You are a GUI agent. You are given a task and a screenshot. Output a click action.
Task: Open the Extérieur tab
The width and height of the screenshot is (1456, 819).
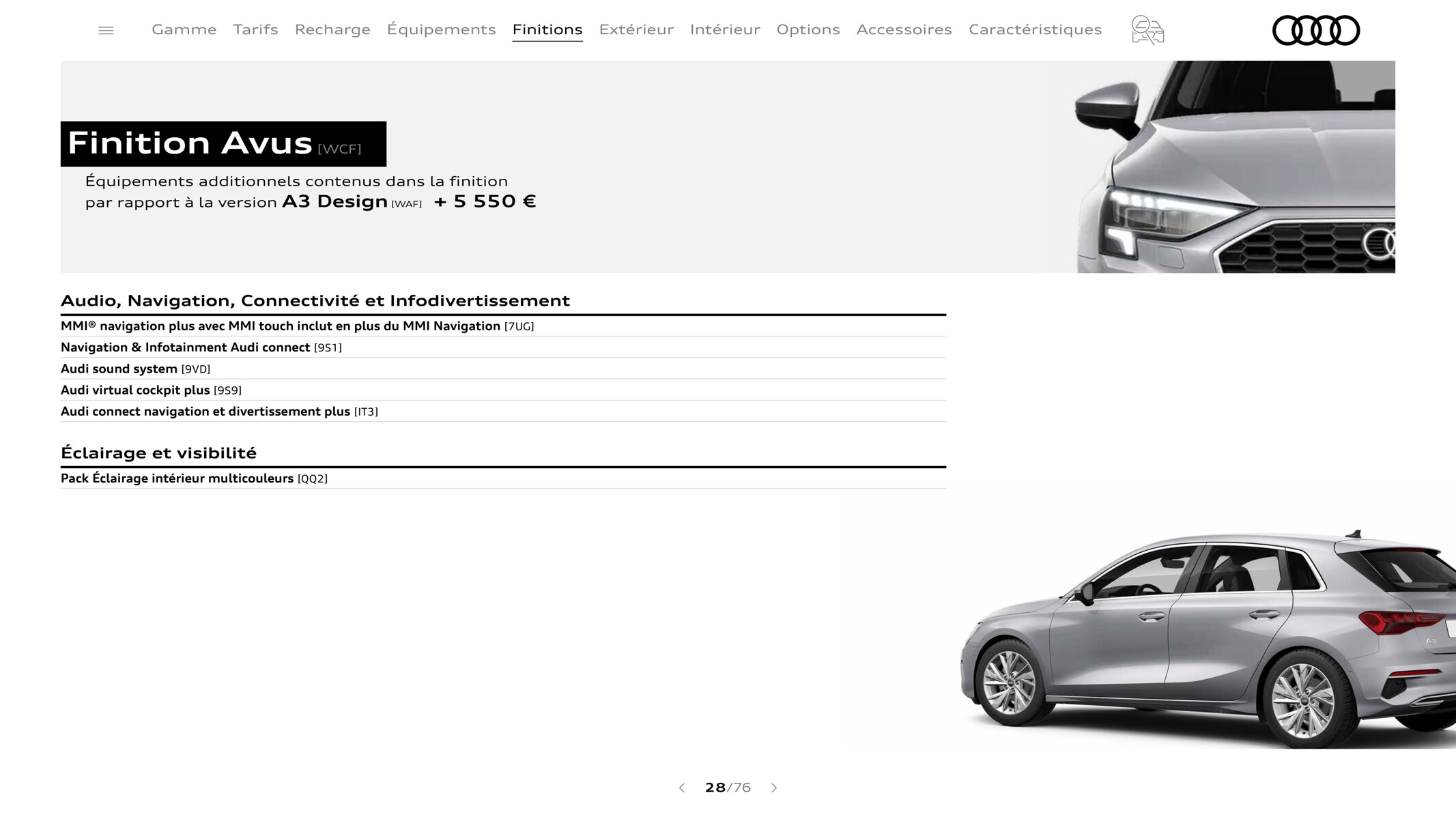[x=636, y=29]
